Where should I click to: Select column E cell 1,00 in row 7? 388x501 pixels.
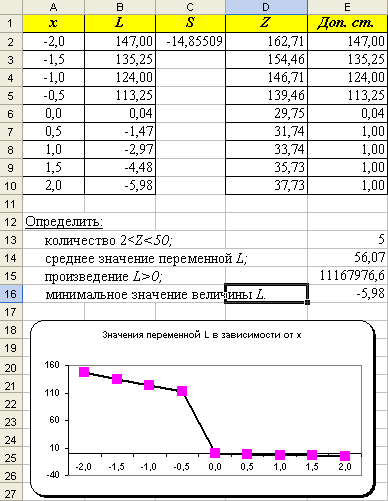tap(348, 131)
